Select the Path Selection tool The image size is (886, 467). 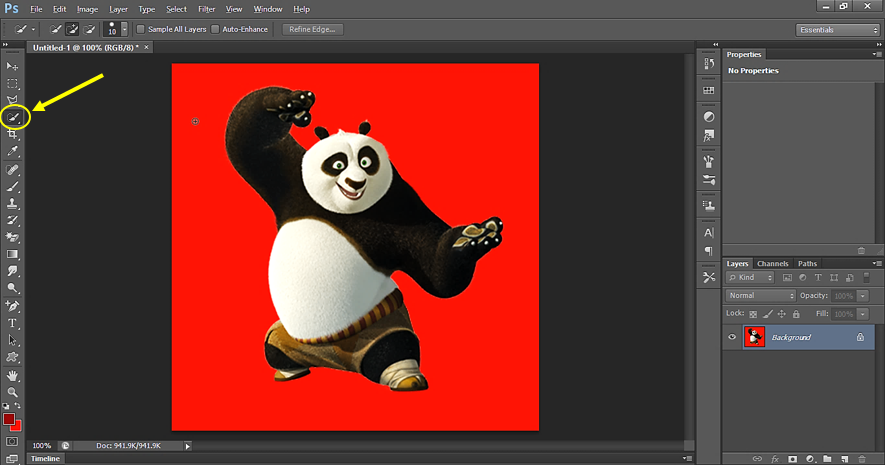point(12,340)
